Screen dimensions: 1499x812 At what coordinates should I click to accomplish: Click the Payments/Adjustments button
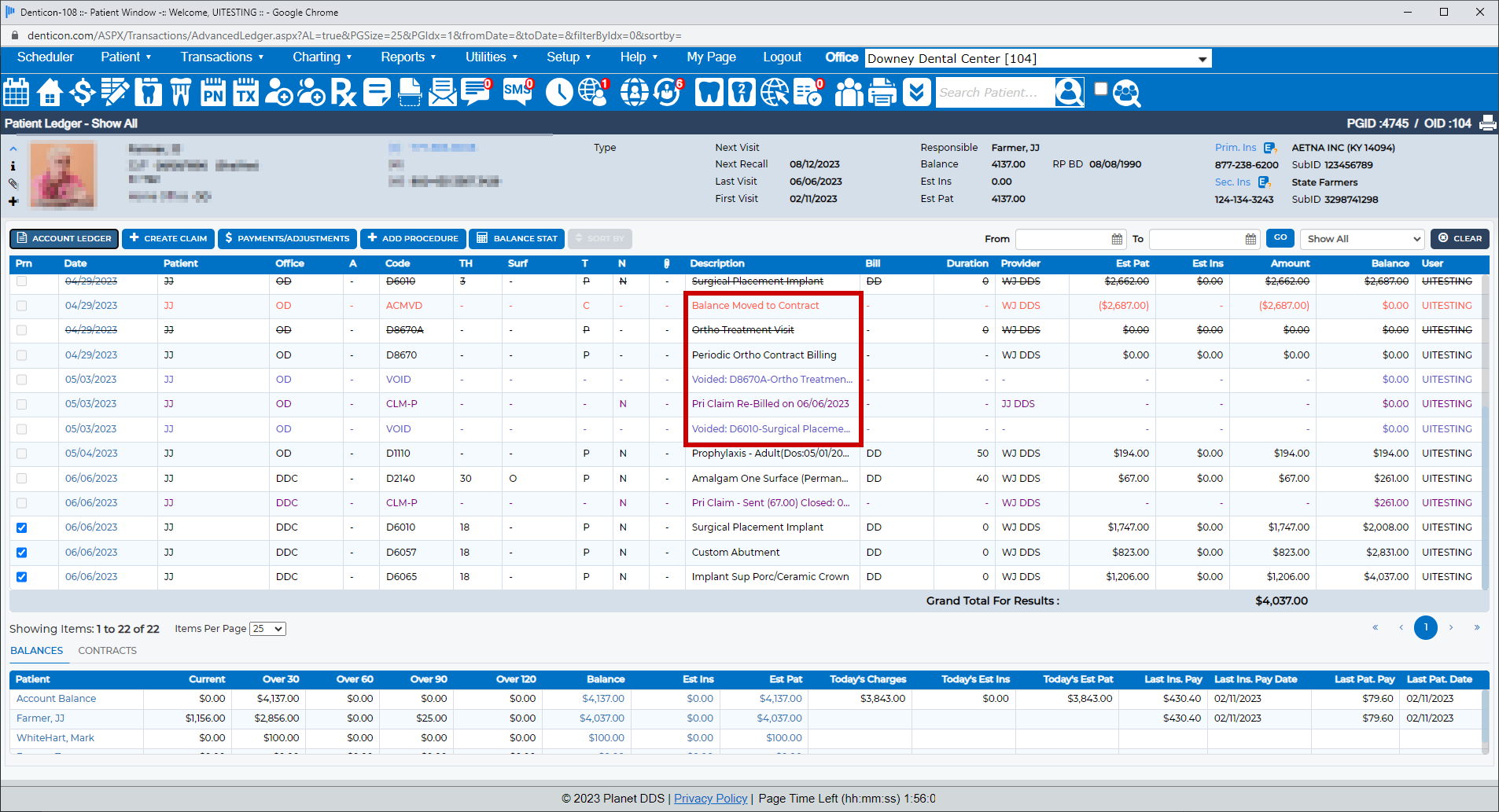pyautogui.click(x=287, y=239)
